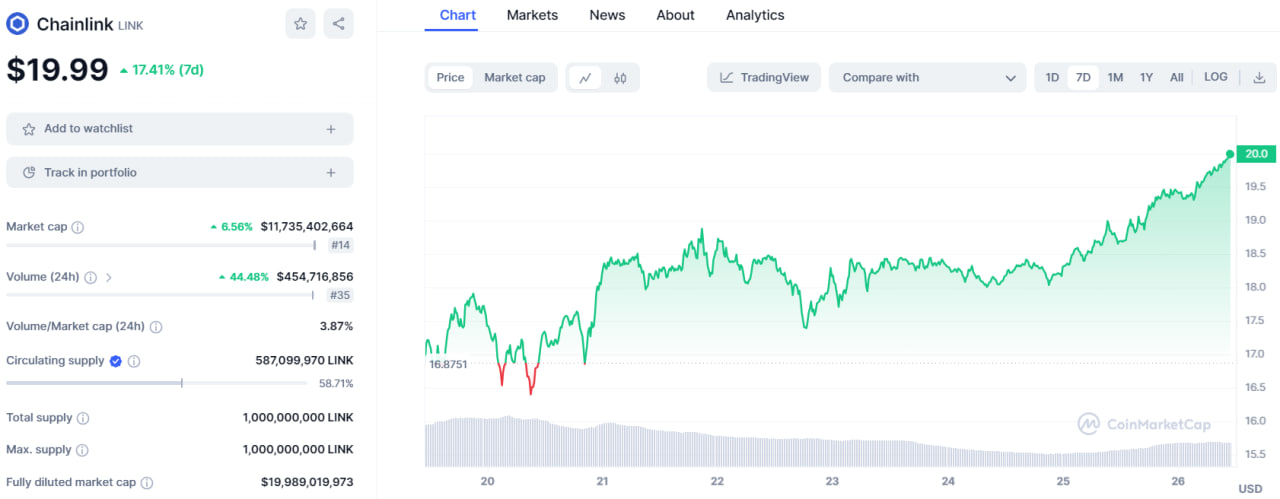Viewport: 1280px width, 499px height.
Task: Set chart range to 7D
Action: coord(1083,77)
